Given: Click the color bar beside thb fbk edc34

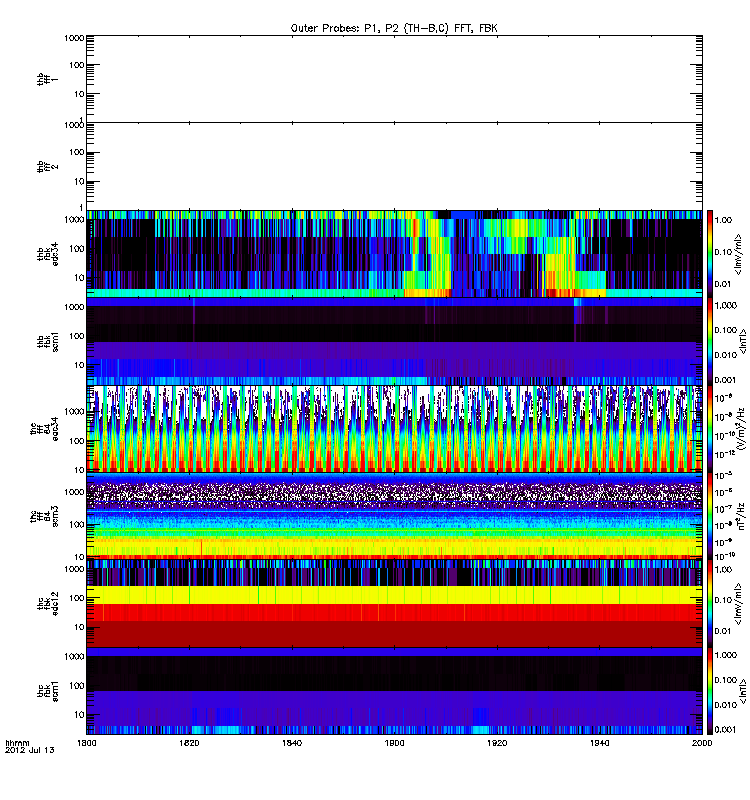Looking at the screenshot, I should tap(710, 252).
